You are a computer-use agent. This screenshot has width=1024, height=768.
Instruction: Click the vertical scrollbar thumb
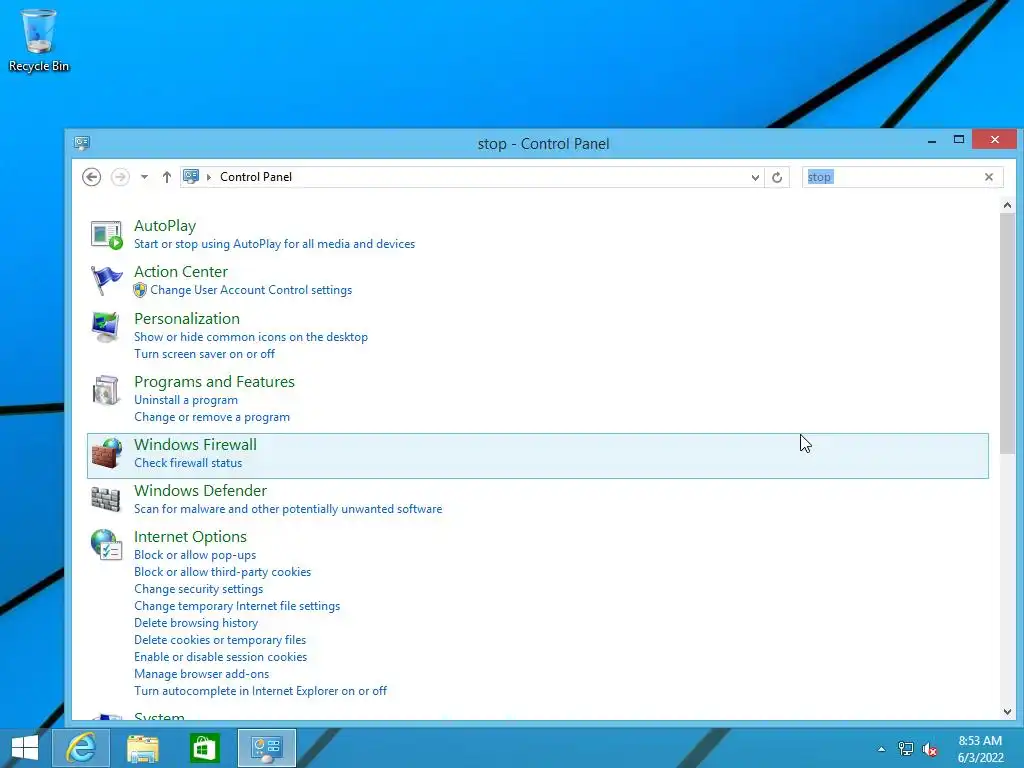(1007, 333)
